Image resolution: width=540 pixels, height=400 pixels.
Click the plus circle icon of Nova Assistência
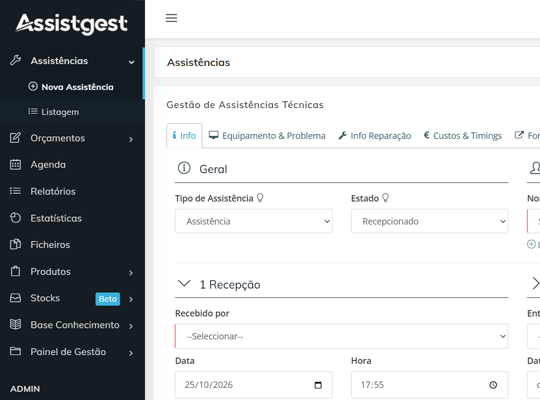pyautogui.click(x=33, y=86)
